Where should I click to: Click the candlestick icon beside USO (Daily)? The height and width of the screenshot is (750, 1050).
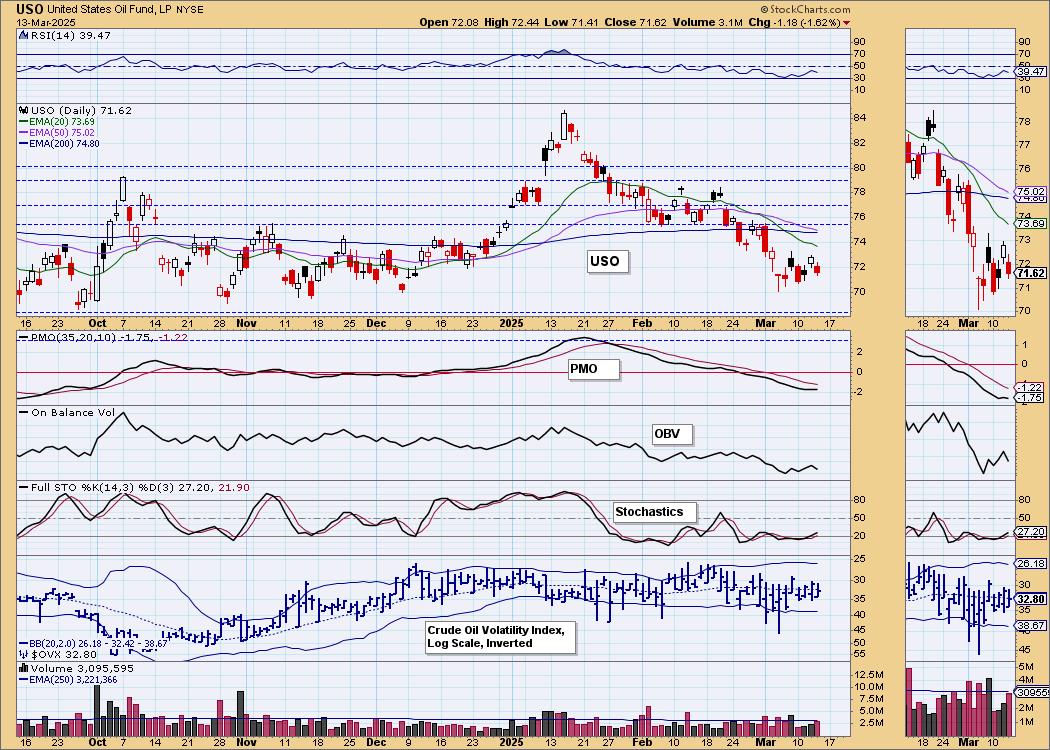[23, 110]
